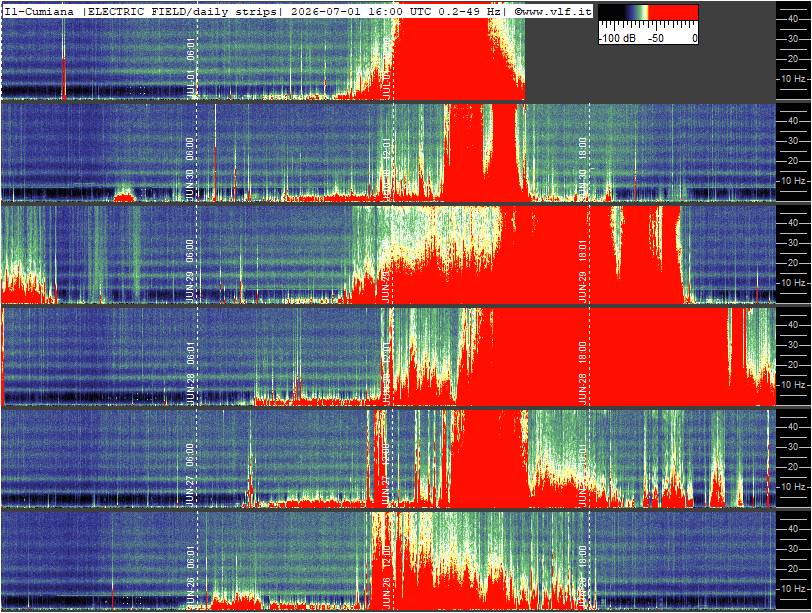This screenshot has width=812, height=613.
Task: Click the 0.2-49 Hz range text
Action: [x=469, y=11]
